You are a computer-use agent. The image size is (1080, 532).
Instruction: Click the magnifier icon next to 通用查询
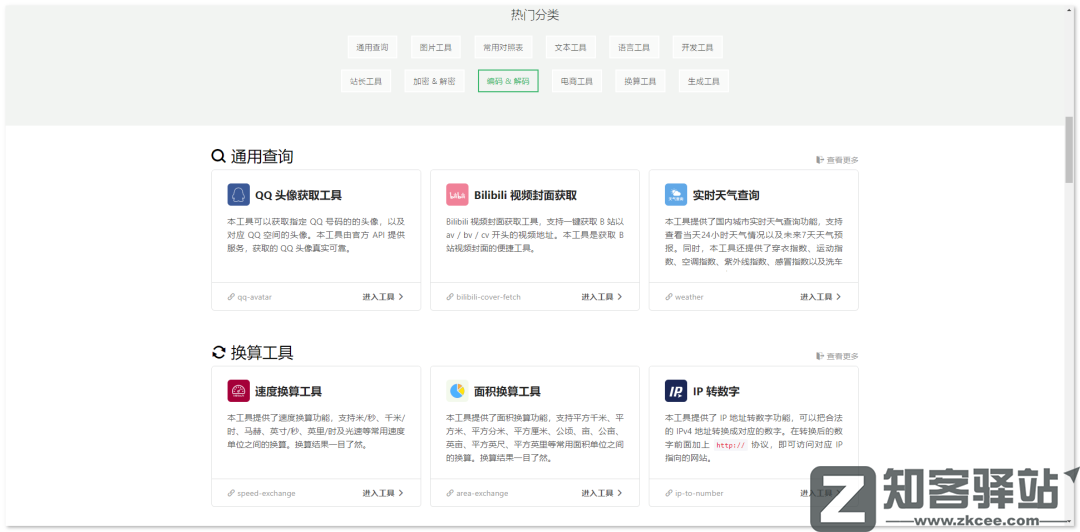click(218, 156)
